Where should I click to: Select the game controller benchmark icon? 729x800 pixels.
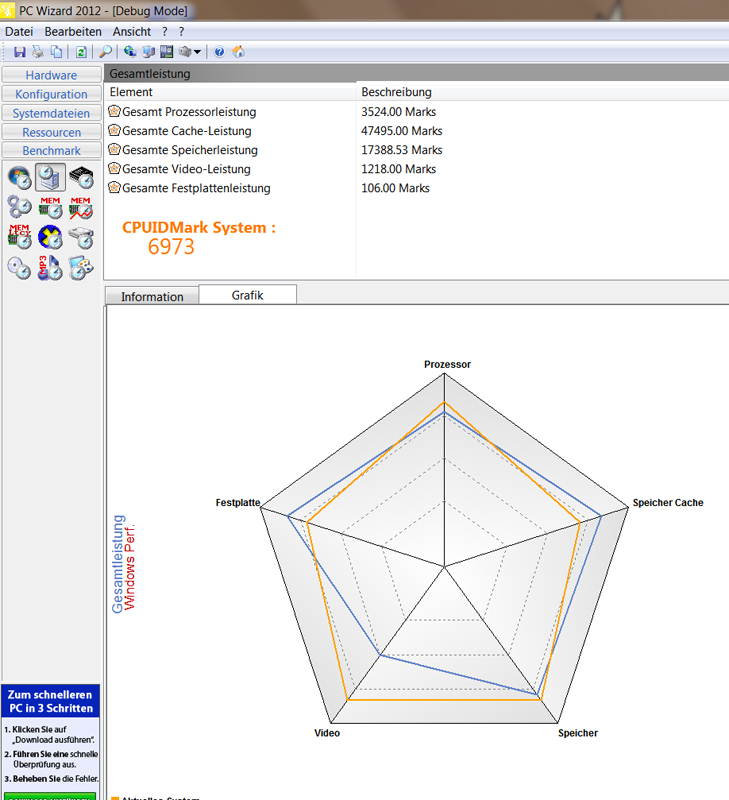coord(81,268)
